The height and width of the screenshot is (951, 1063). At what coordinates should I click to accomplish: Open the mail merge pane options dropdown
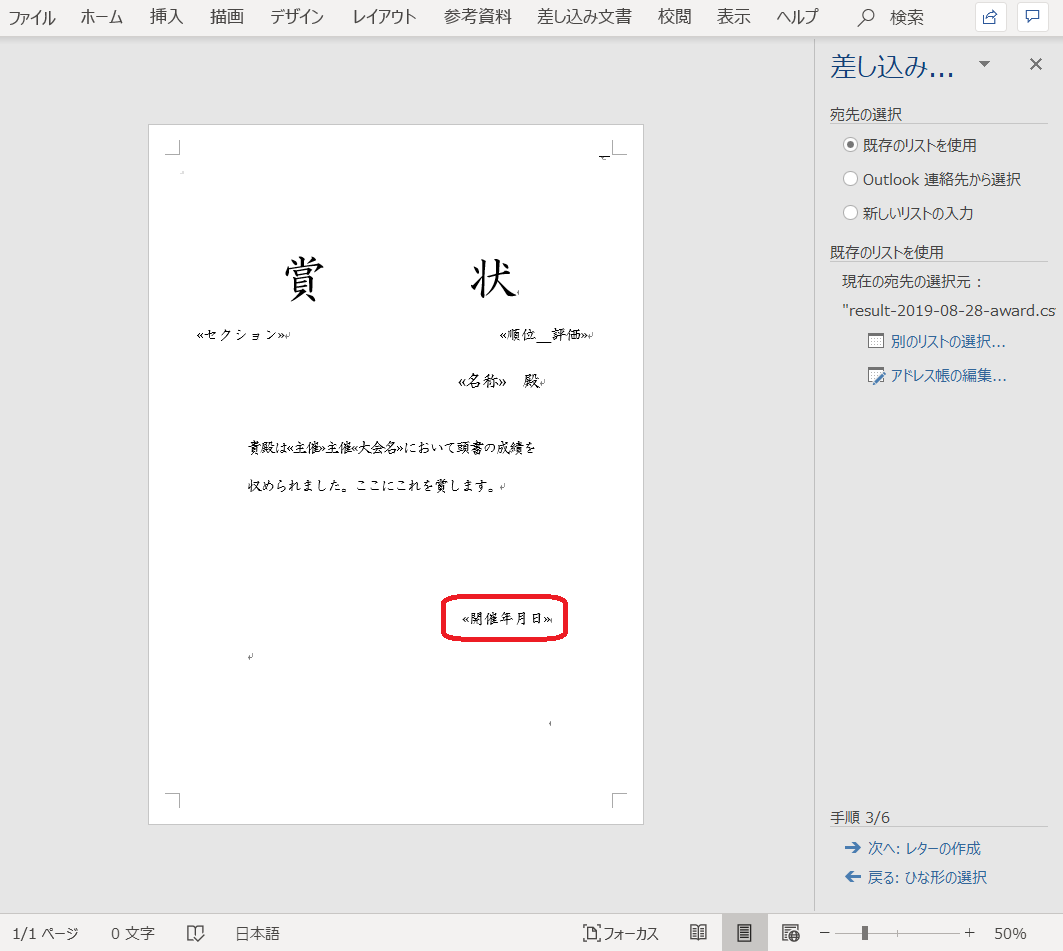984,64
